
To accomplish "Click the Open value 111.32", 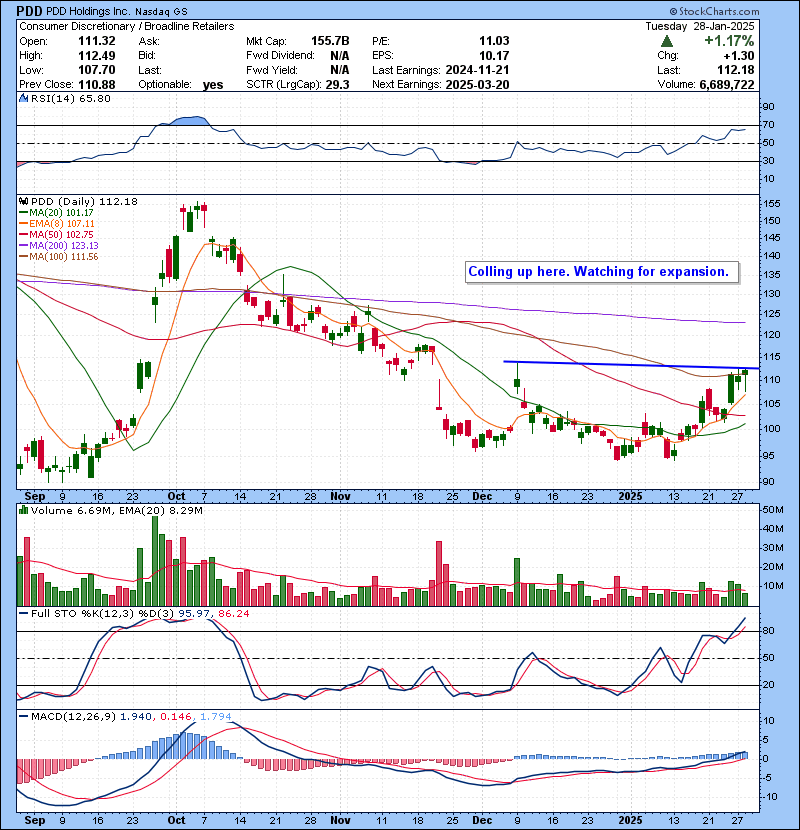I will tap(97, 41).
